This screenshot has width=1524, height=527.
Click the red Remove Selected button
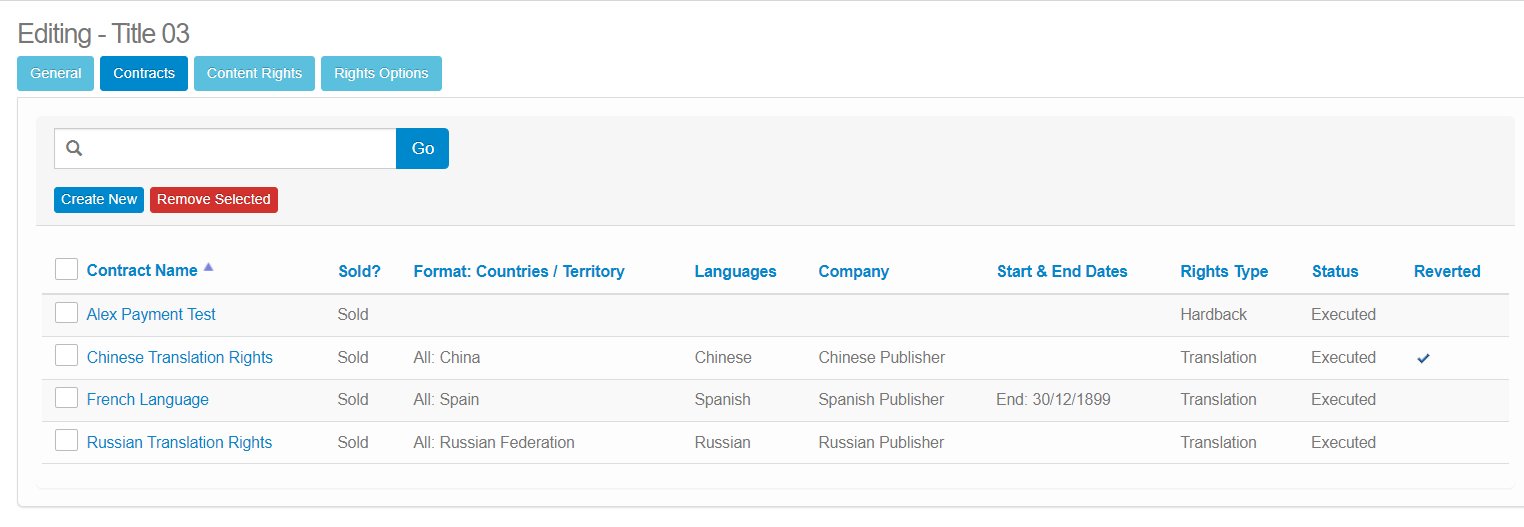pos(213,199)
